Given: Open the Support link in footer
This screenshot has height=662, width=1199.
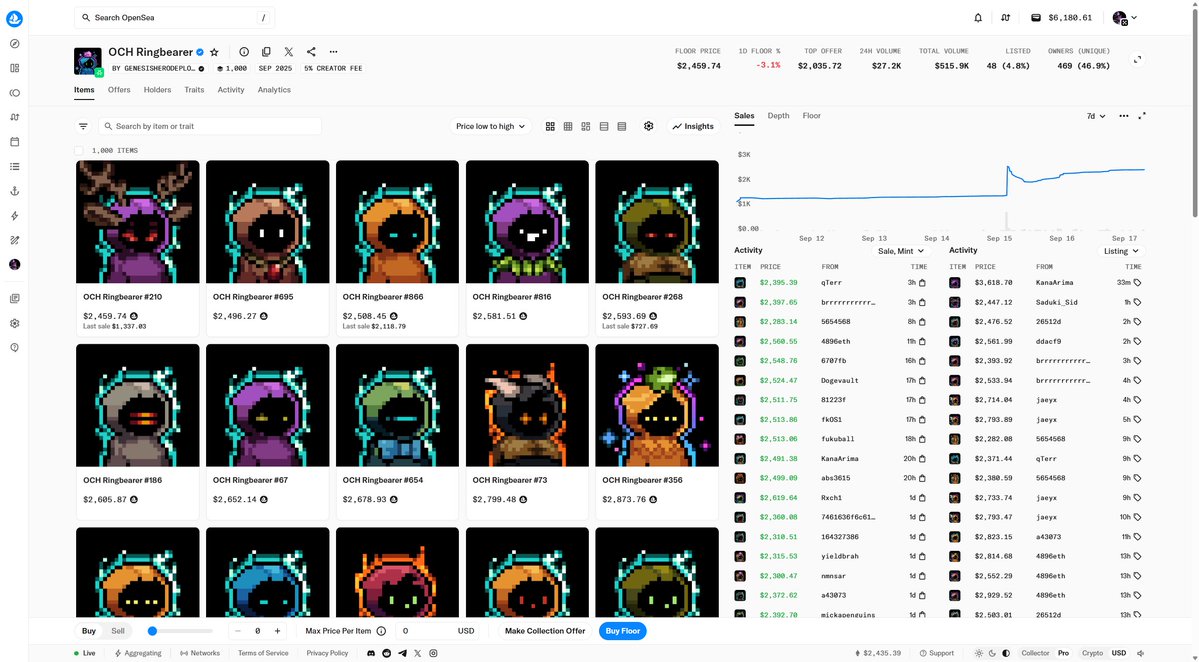Looking at the screenshot, I should click(x=937, y=654).
